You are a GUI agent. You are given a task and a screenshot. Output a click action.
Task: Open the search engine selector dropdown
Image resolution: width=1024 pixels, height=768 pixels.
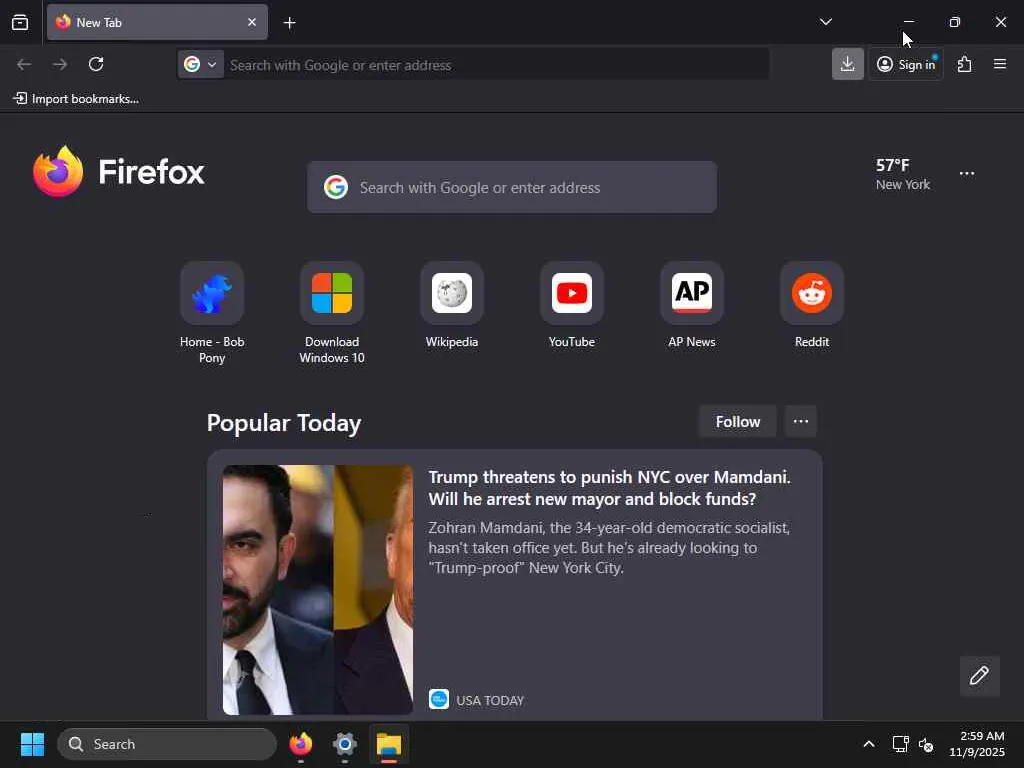(200, 65)
